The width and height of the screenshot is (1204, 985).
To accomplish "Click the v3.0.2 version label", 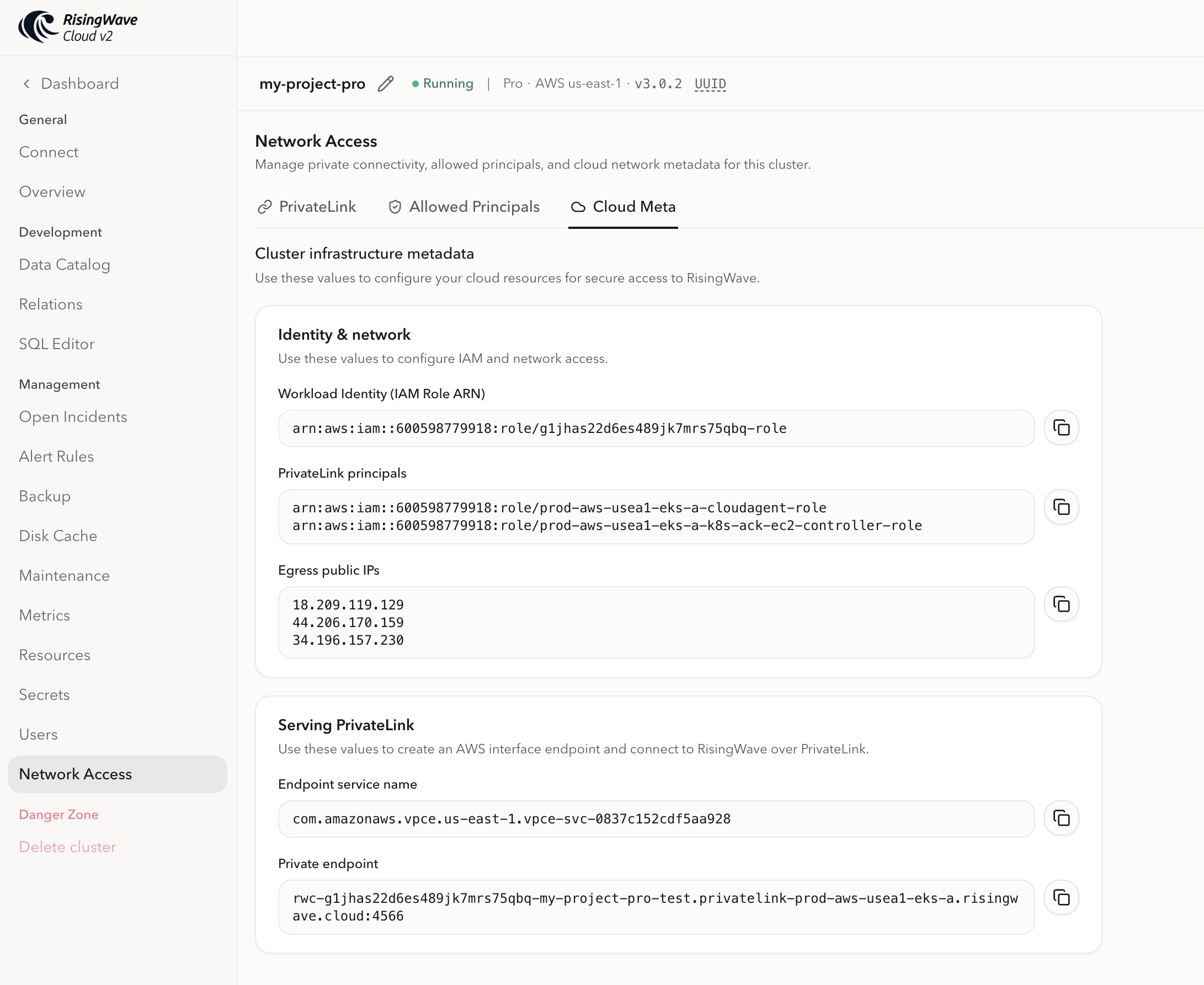I will [x=658, y=84].
